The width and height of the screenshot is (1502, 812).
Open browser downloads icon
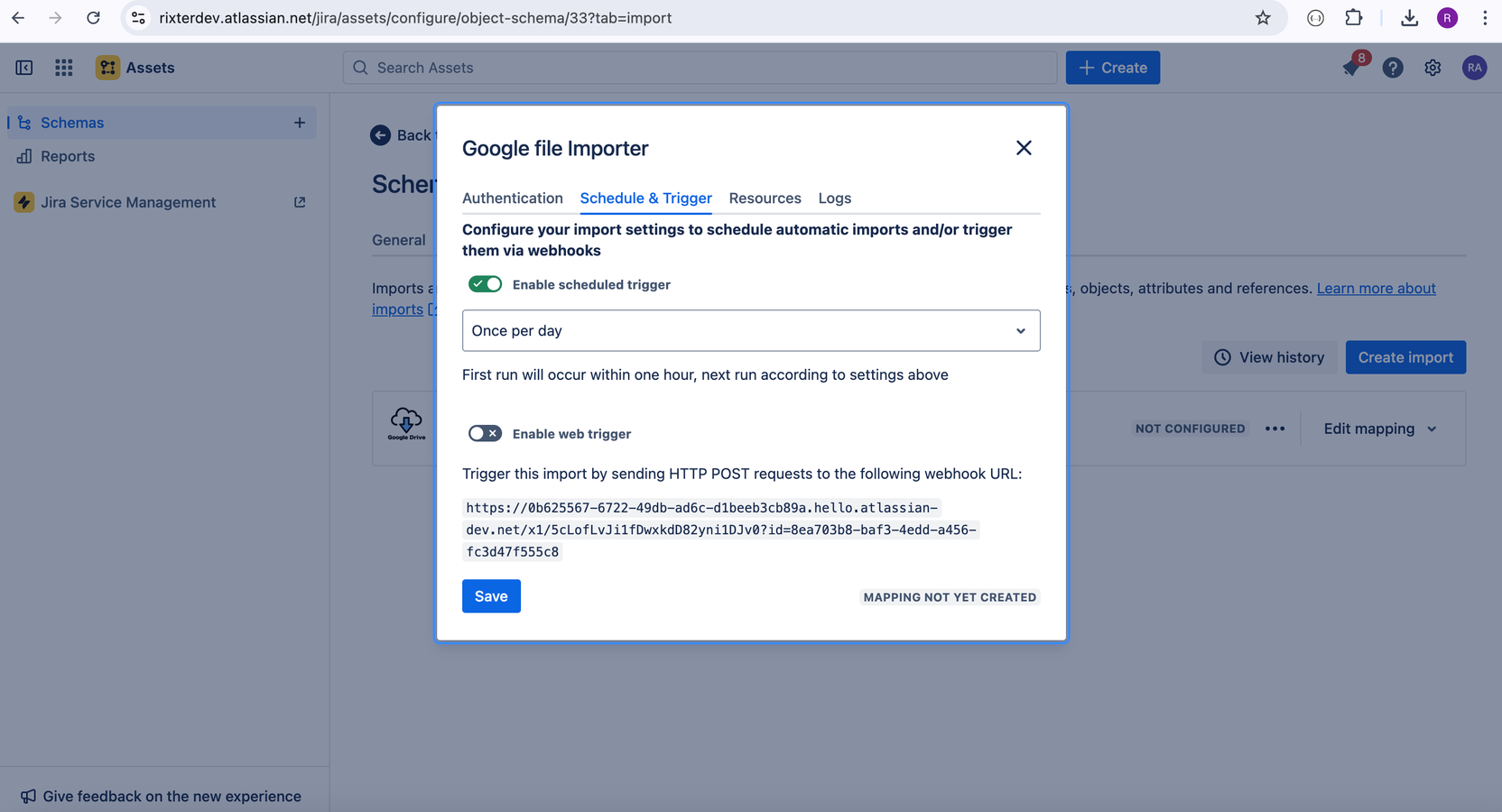(1409, 18)
